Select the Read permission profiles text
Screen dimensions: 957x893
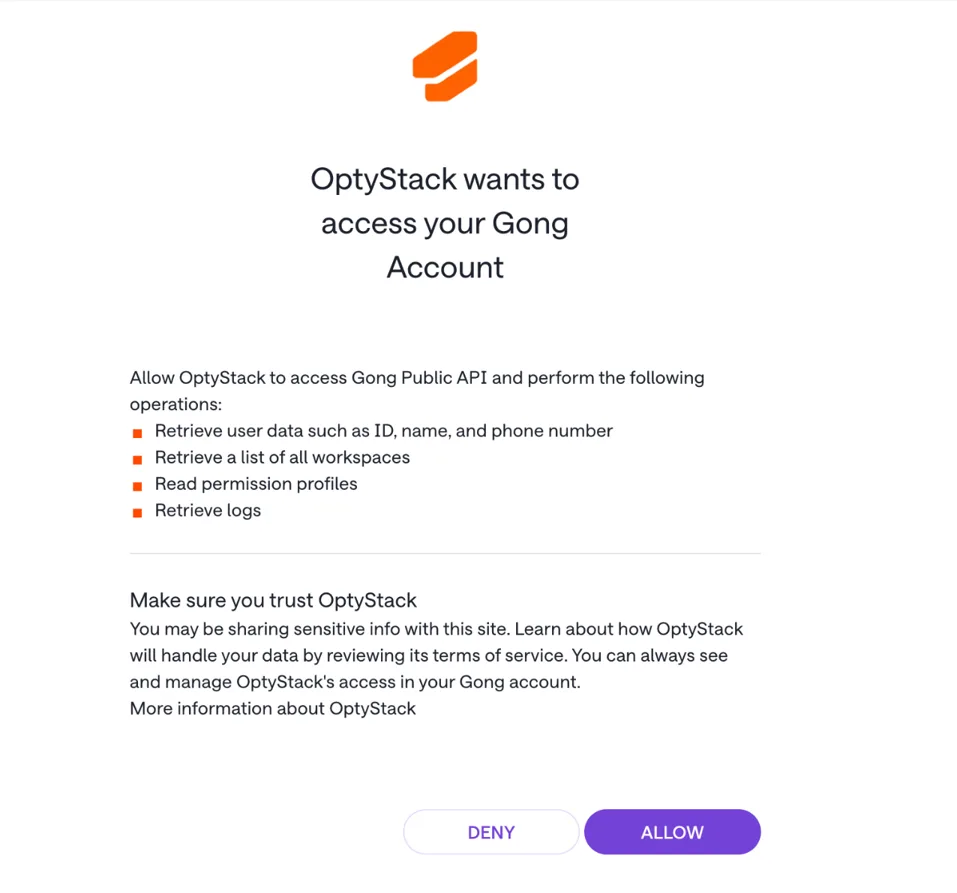(256, 484)
